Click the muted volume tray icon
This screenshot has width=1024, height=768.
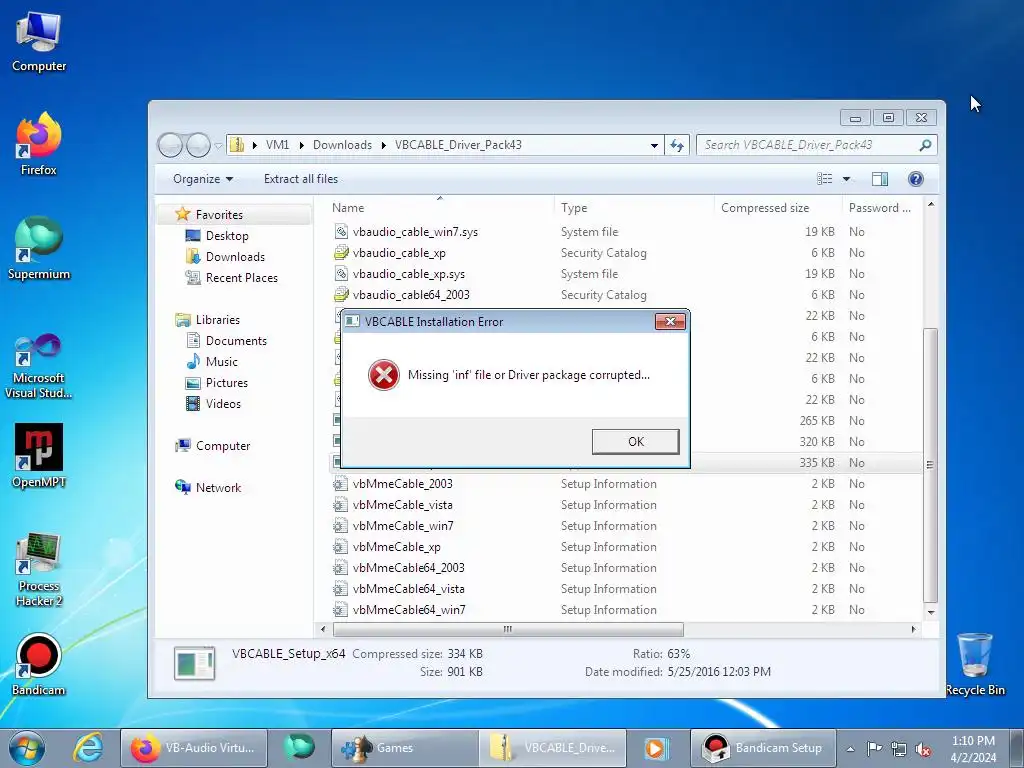[x=923, y=749]
